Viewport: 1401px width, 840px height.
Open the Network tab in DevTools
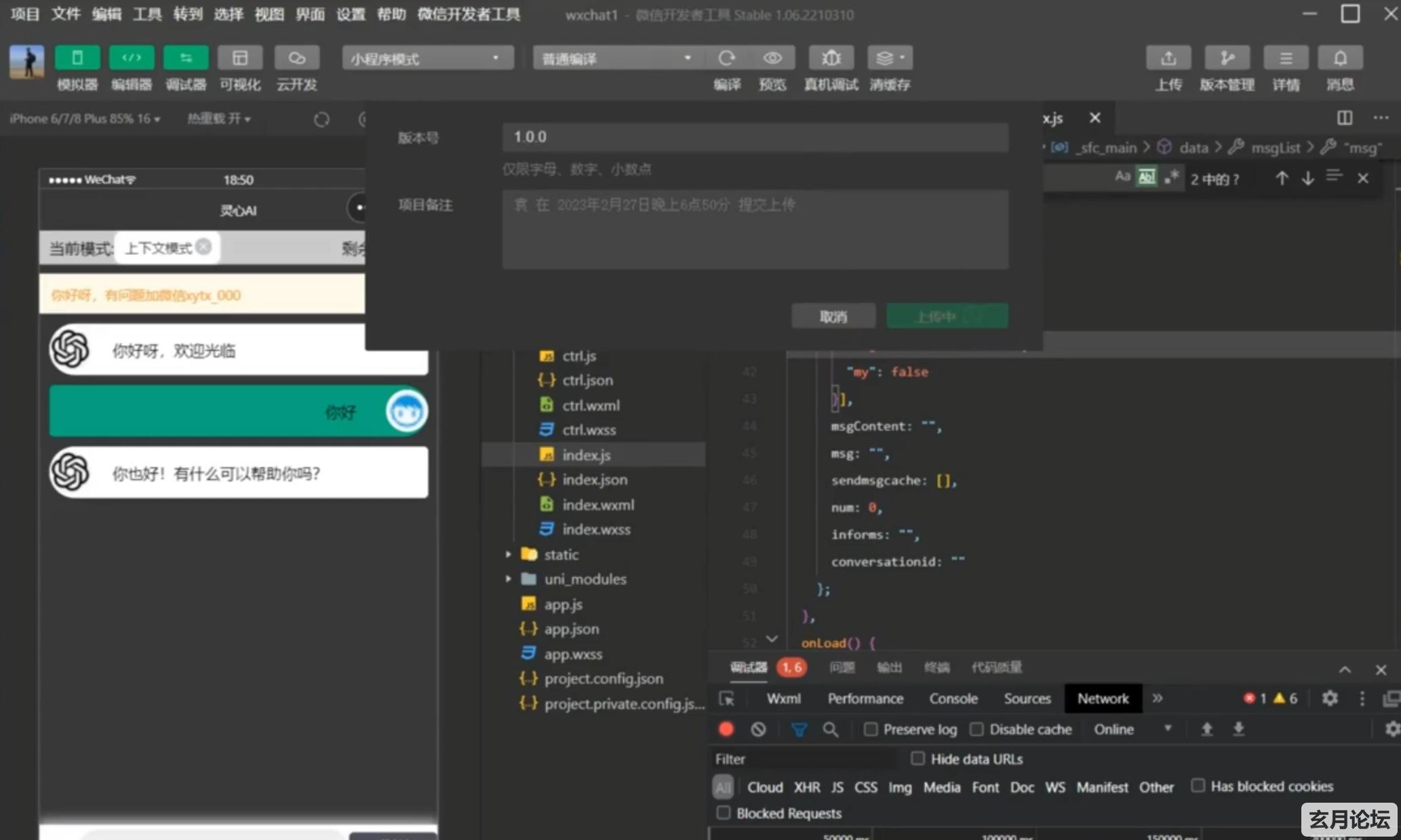coord(1101,698)
